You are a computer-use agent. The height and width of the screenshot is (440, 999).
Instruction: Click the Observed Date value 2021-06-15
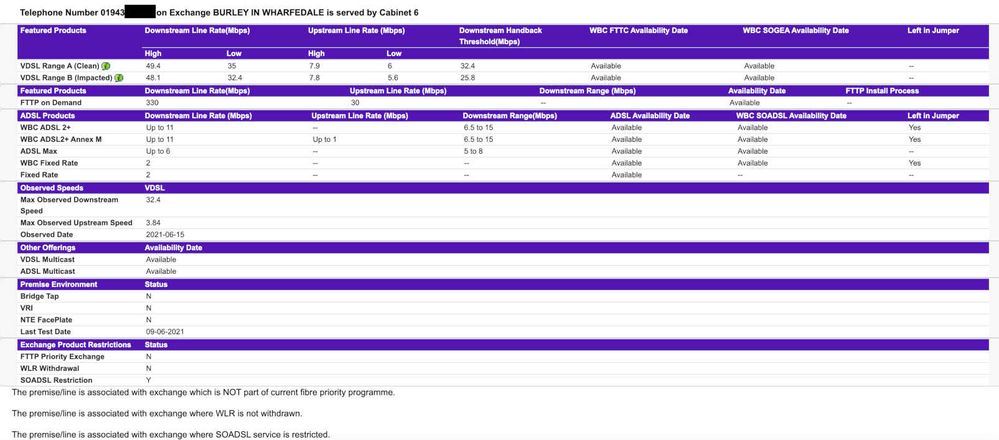coord(166,235)
